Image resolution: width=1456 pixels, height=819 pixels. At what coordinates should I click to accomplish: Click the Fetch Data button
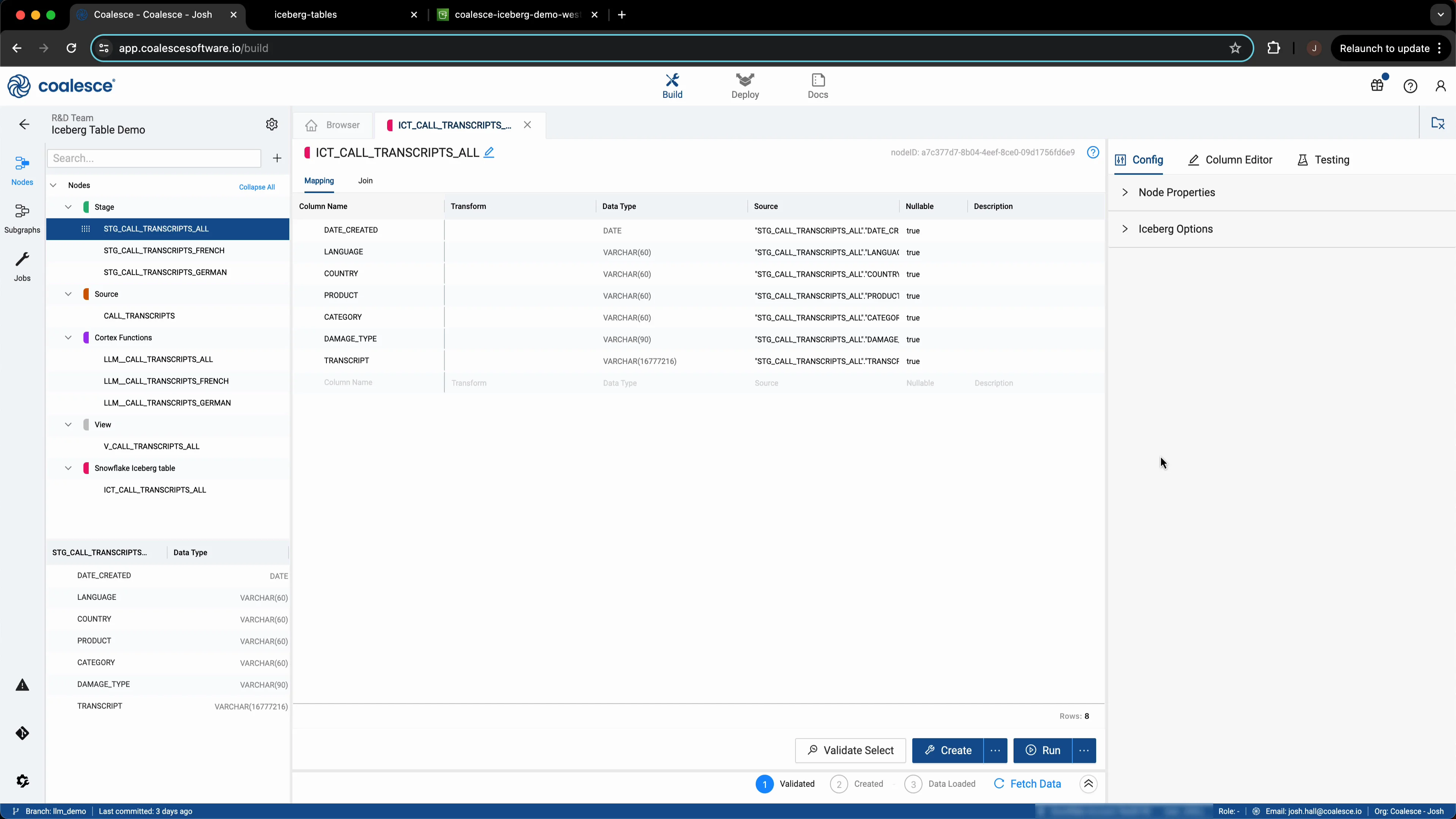click(x=1027, y=784)
